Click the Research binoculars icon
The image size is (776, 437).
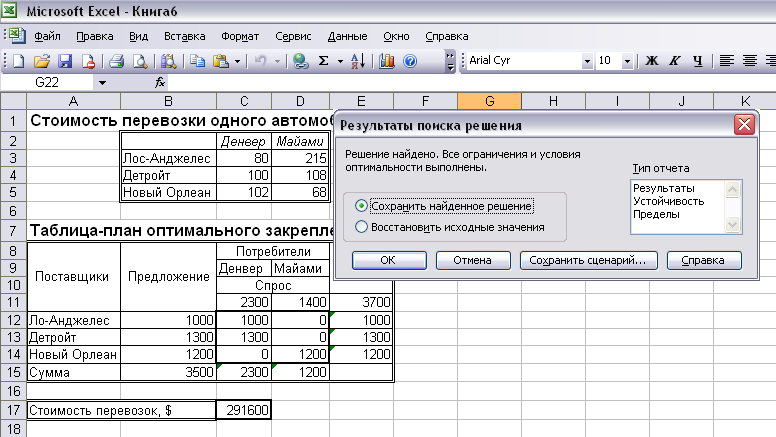(168, 61)
